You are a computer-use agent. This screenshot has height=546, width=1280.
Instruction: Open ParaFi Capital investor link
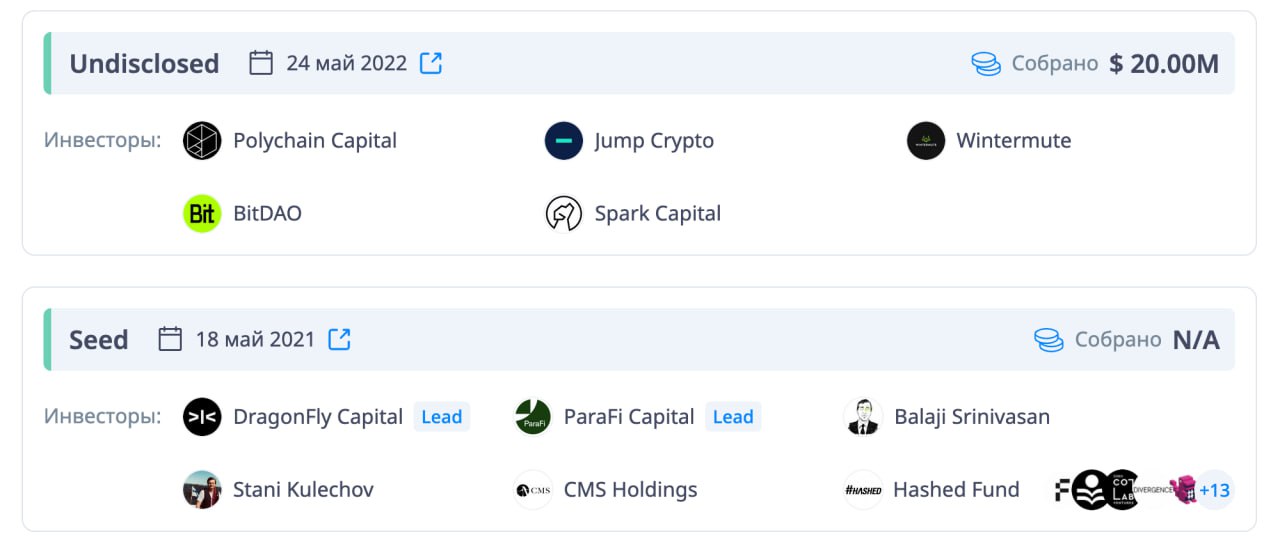coord(629,417)
